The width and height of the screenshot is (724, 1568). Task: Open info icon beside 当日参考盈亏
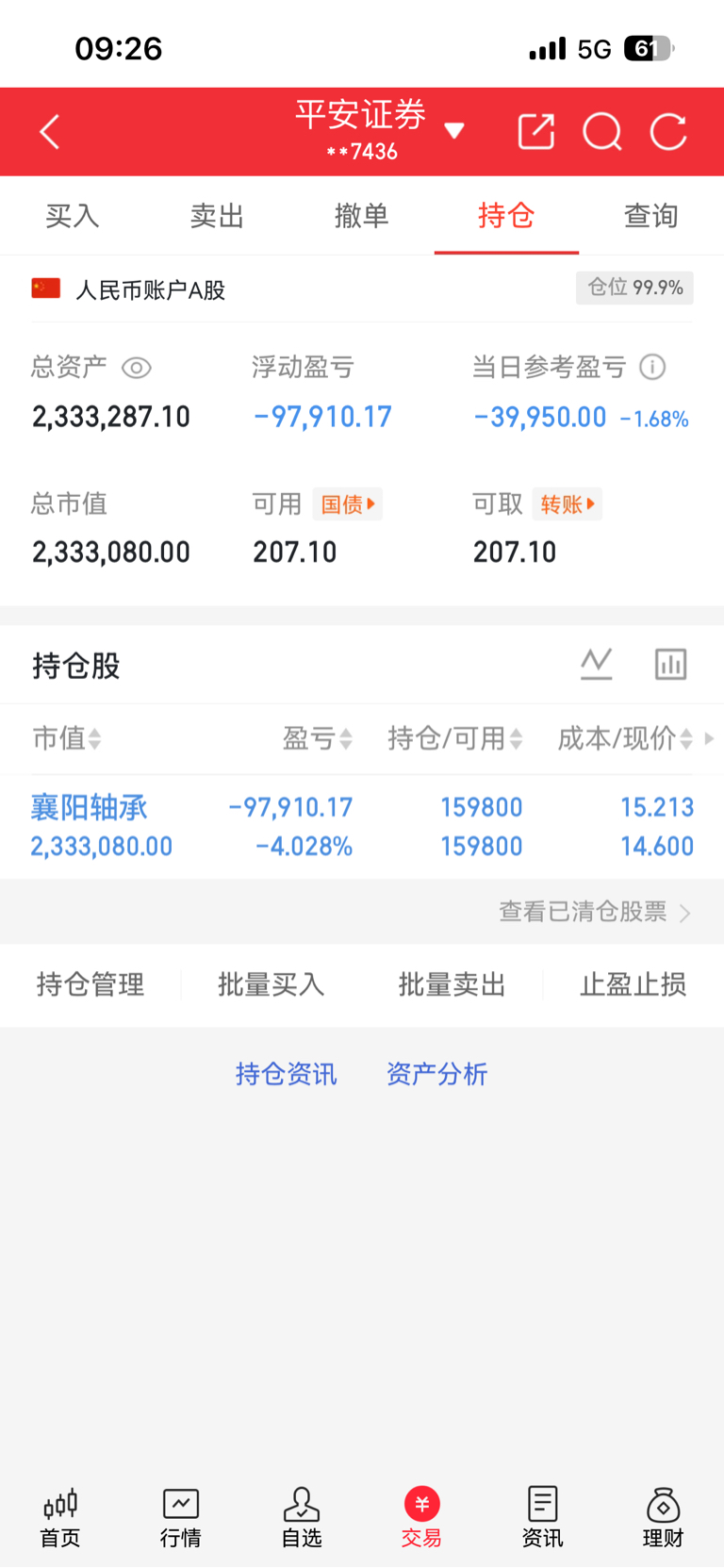652,367
